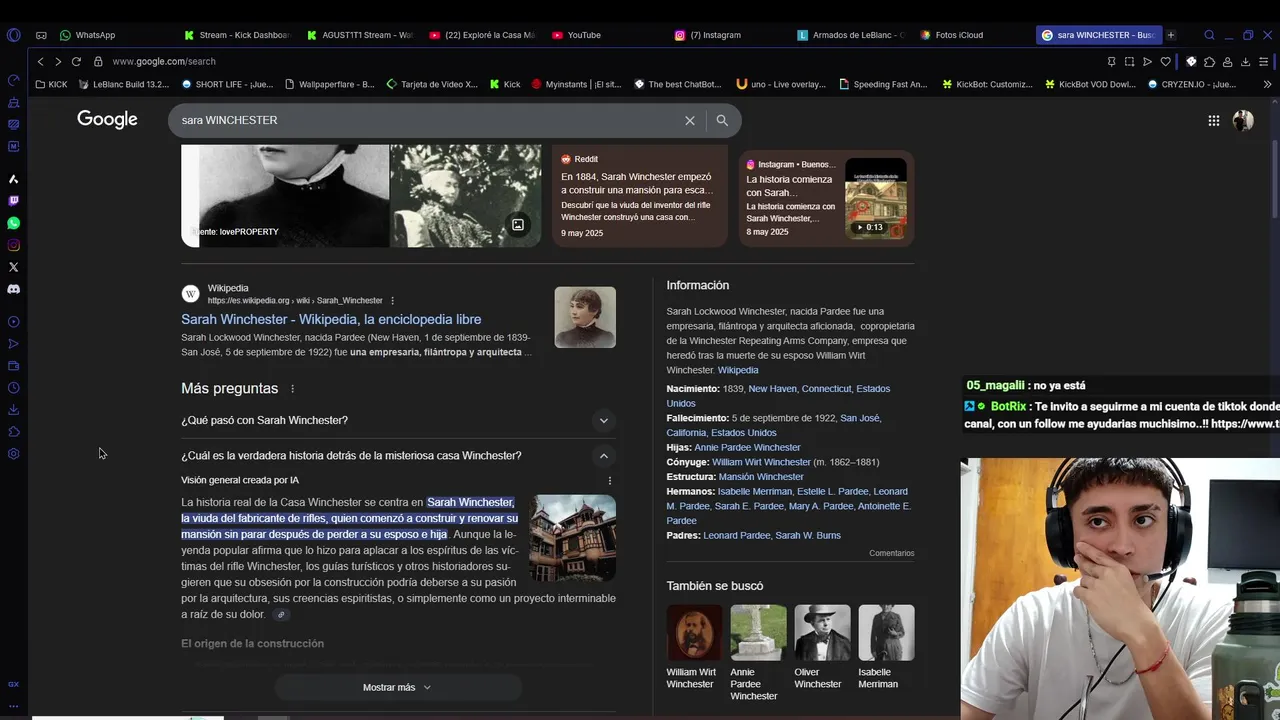Go forward to the next page

click(58, 62)
